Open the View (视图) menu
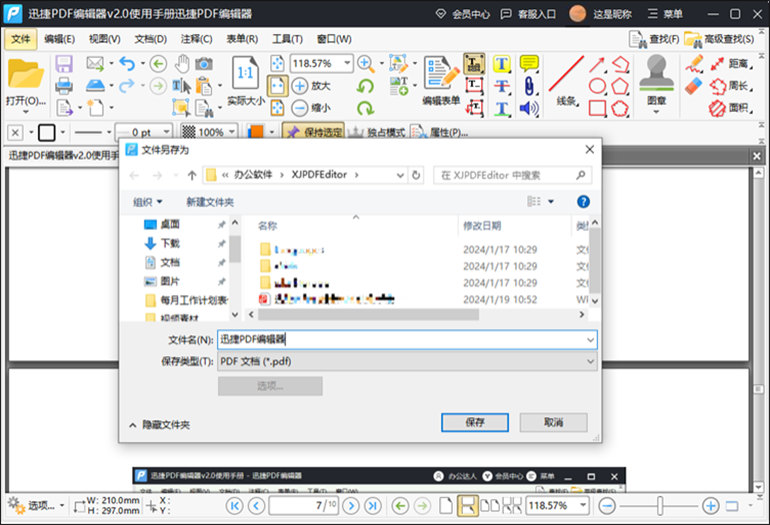The image size is (770, 525). (105, 39)
